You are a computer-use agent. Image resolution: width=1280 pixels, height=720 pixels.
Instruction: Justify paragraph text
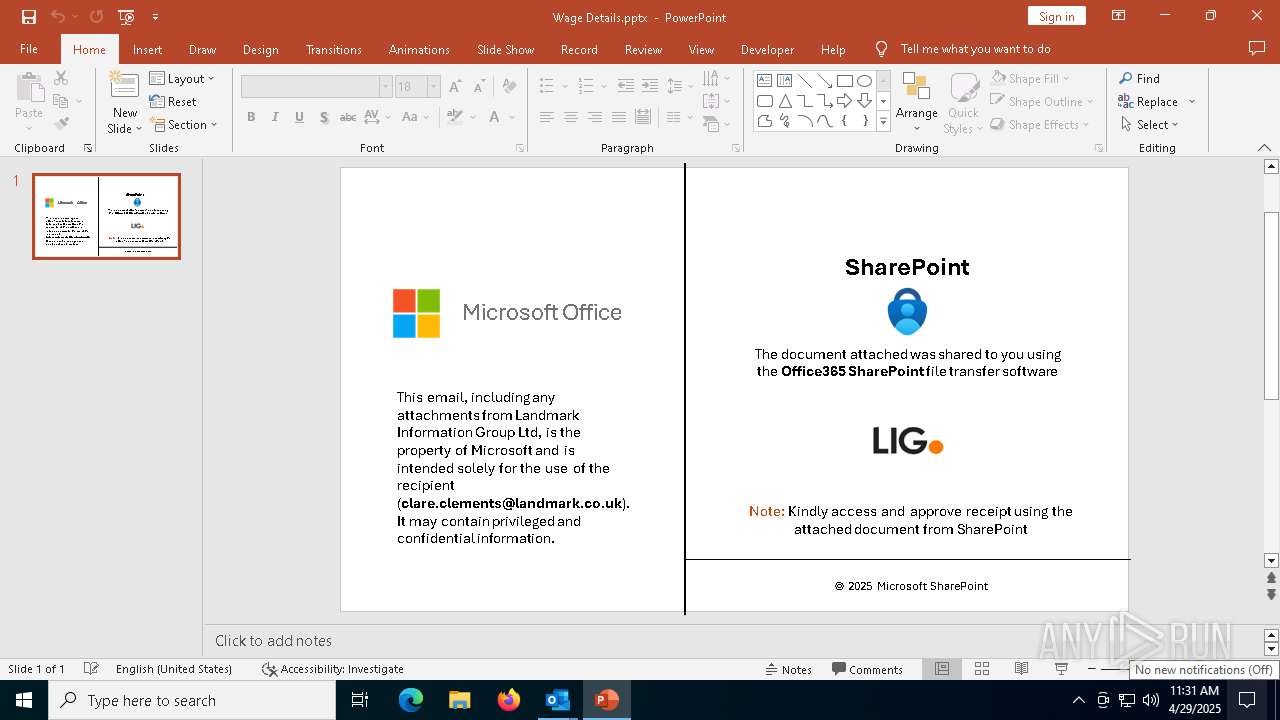point(619,117)
